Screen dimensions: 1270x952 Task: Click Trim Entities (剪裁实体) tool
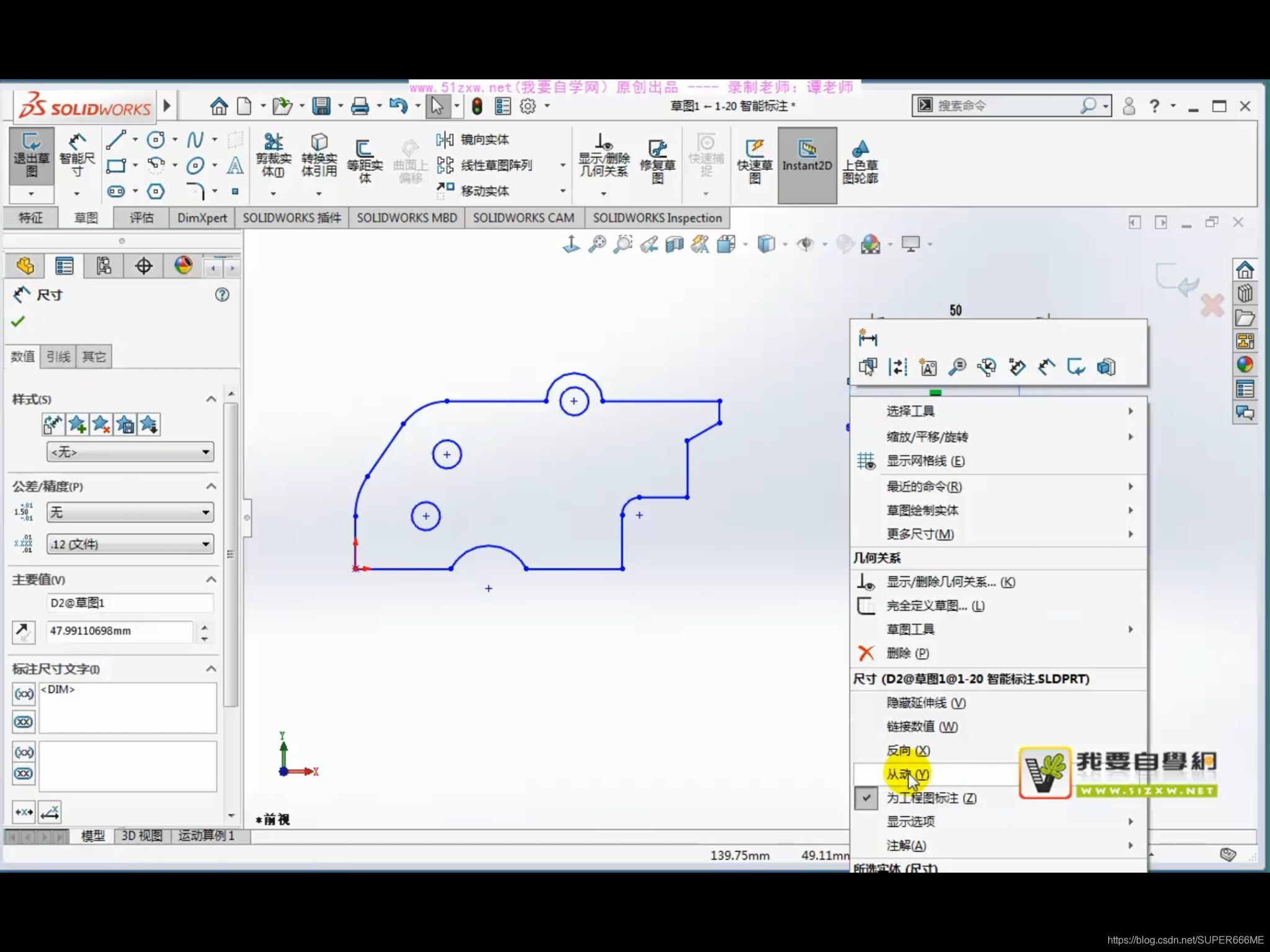[x=273, y=156]
